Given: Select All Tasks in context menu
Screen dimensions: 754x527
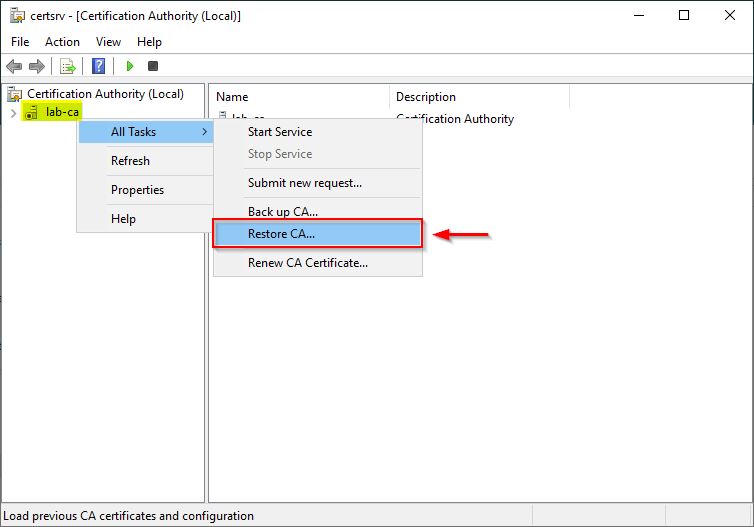Looking at the screenshot, I should (146, 132).
